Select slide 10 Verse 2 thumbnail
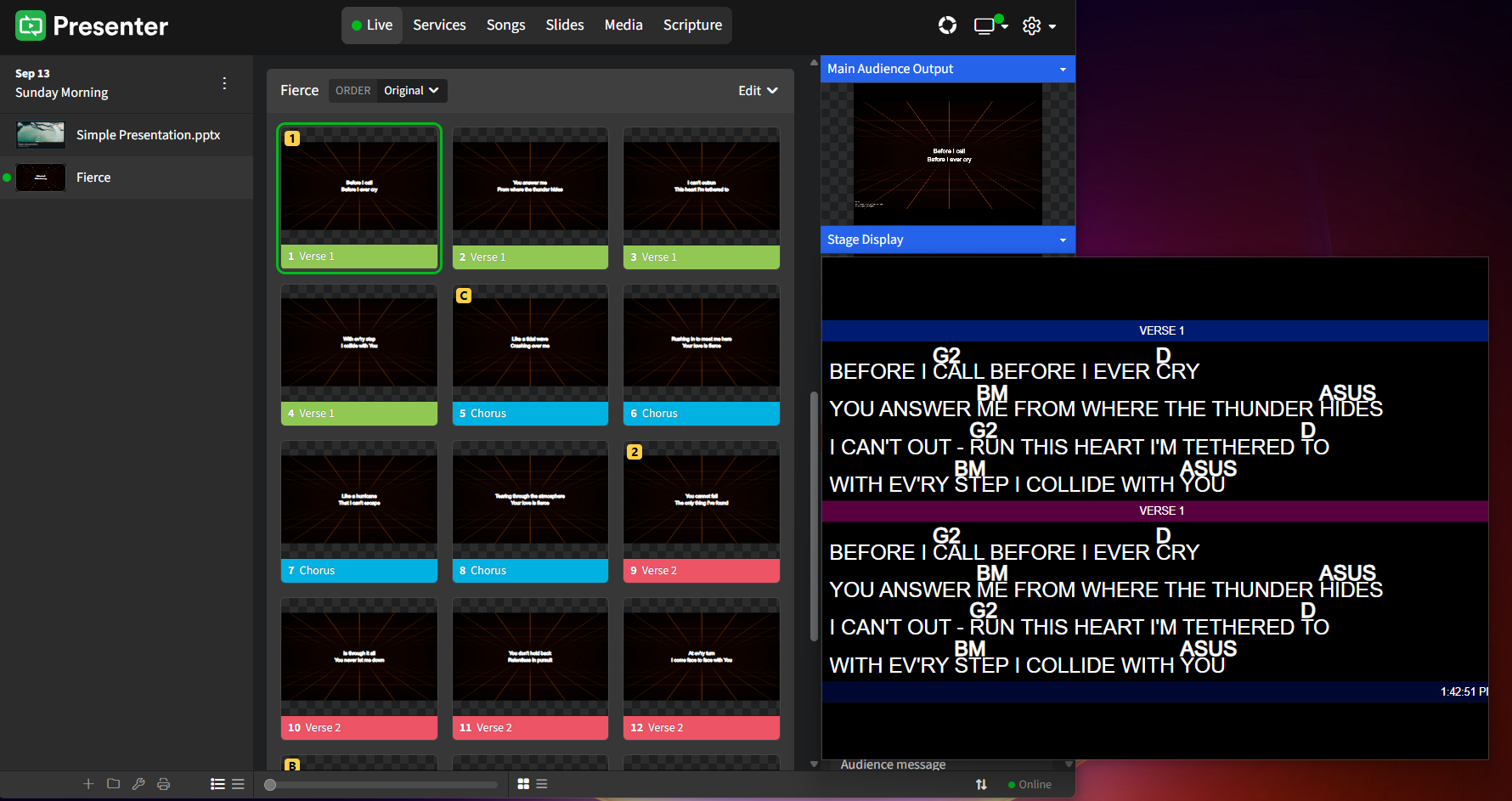This screenshot has height=801, width=1512. 359,669
